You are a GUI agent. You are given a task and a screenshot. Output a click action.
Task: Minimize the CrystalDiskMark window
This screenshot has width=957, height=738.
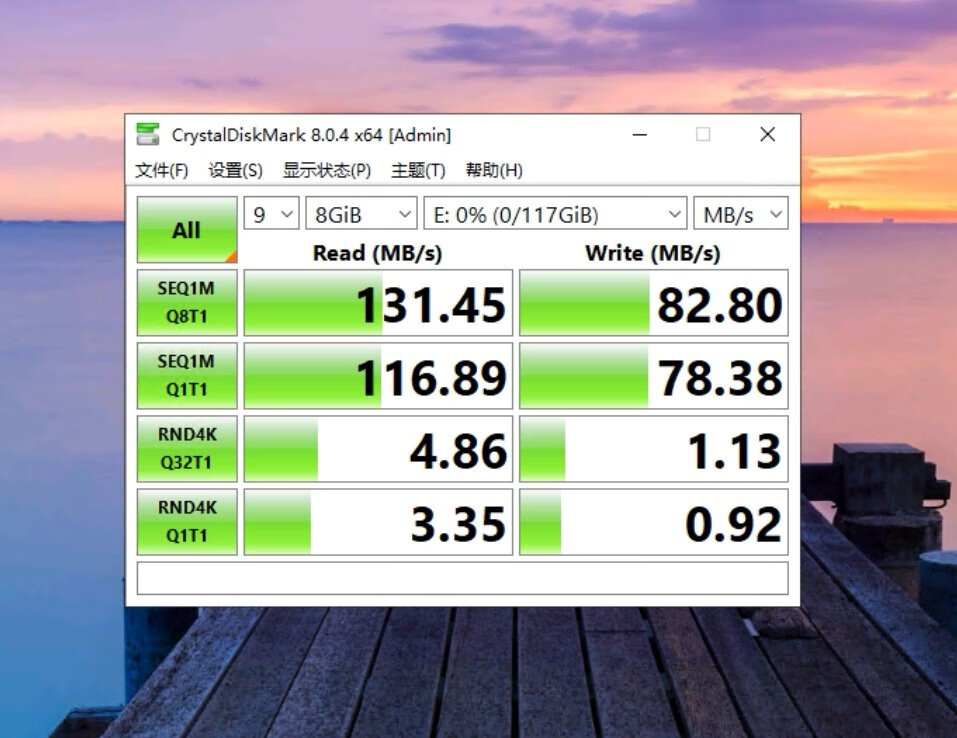(x=640, y=134)
